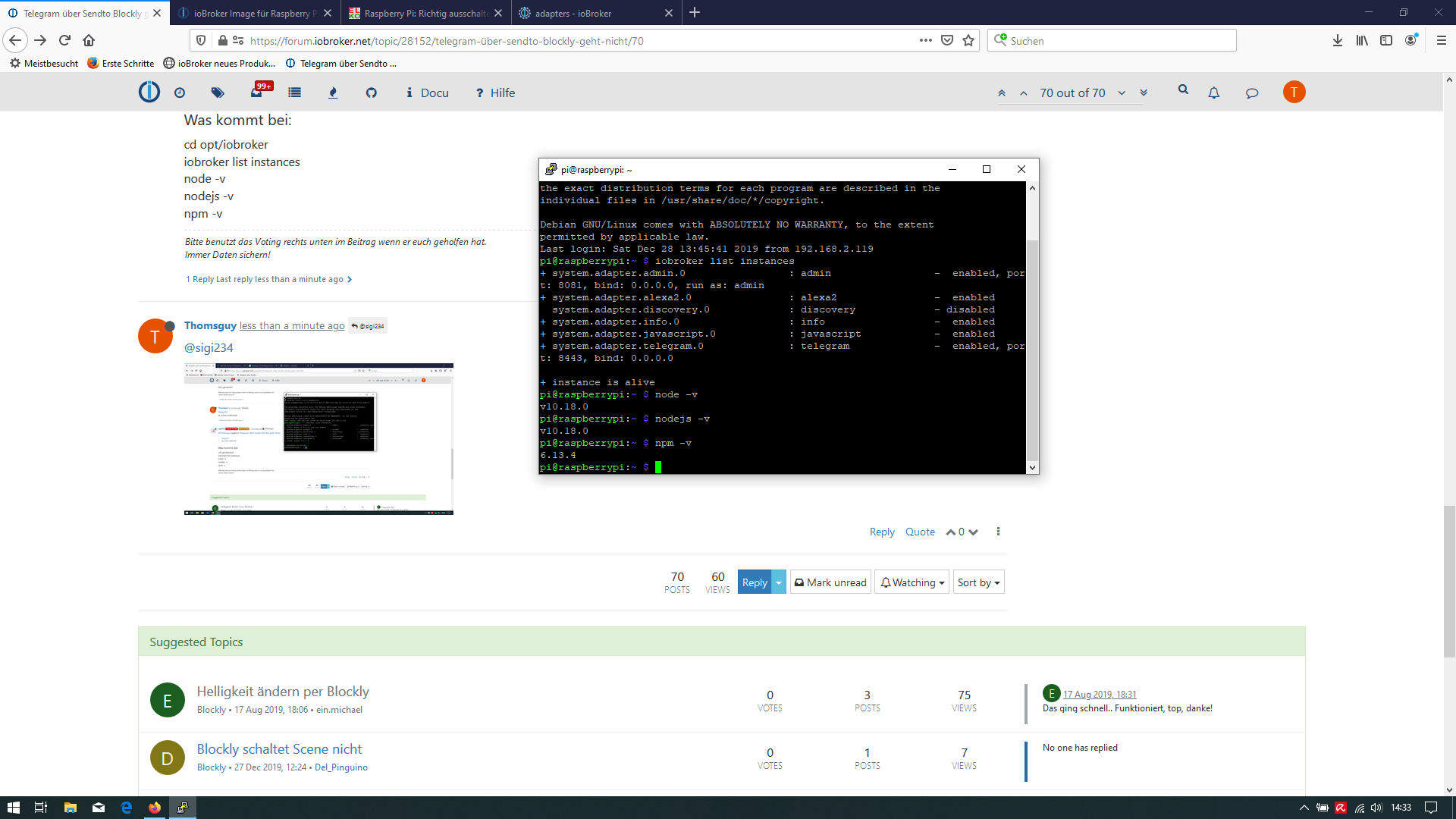Open Firefox home page icon
This screenshot has height=819, width=1456.
click(89, 40)
